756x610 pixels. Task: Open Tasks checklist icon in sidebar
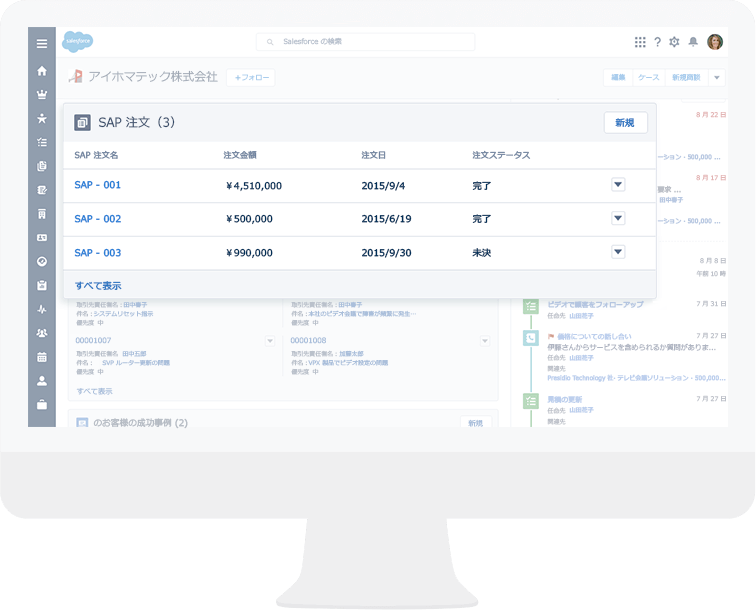click(x=42, y=142)
